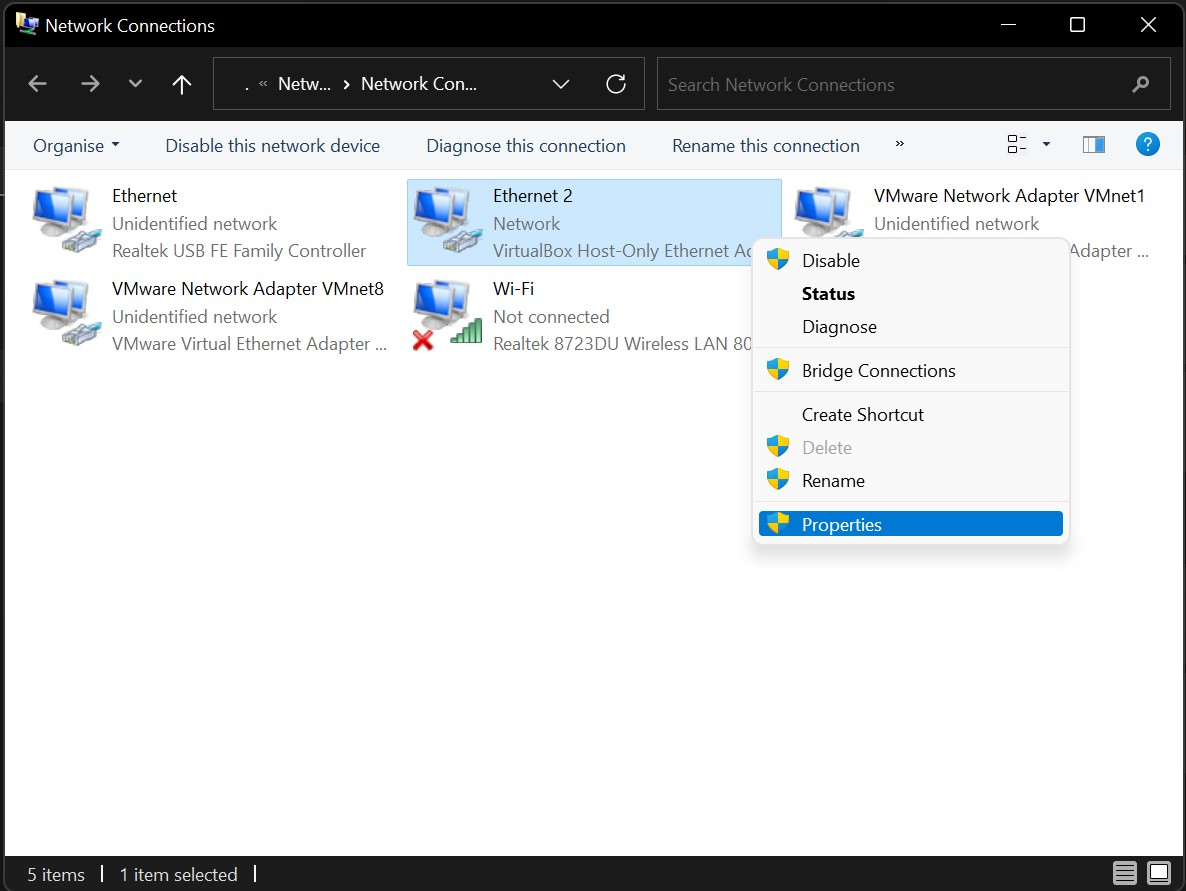Click the VMware Network Adapter VMnet8 name

click(x=248, y=288)
